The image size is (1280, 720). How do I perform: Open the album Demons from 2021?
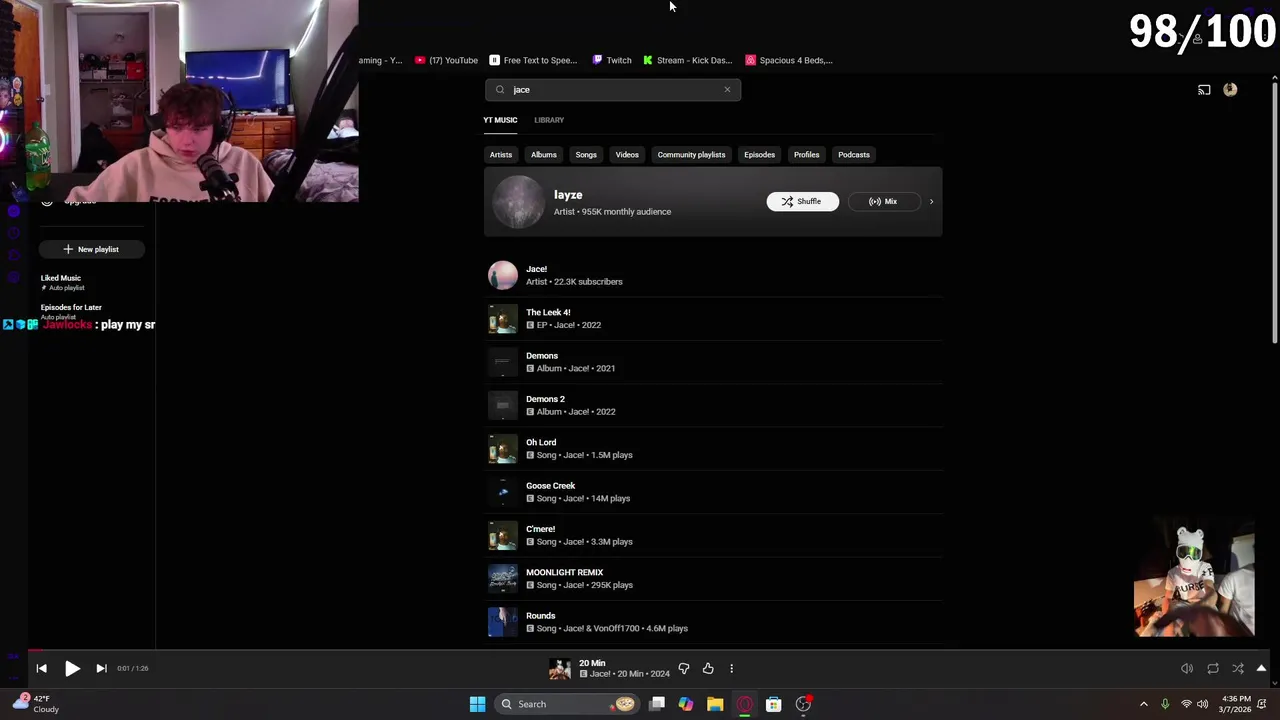[714, 362]
